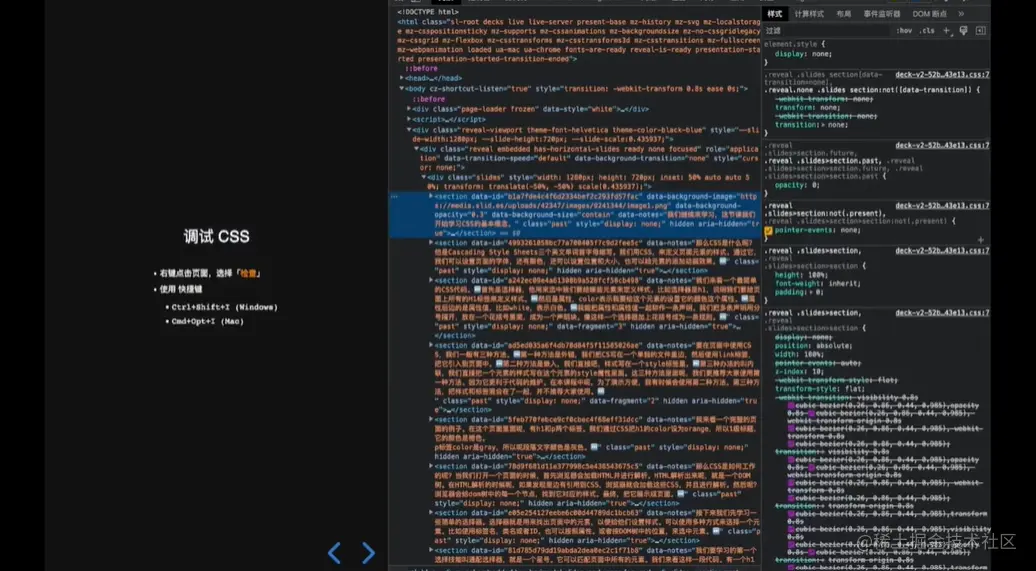This screenshot has height=571, width=1036.
Task: Toggle the computed styles sidebar pane icon
Action: [x=980, y=30]
